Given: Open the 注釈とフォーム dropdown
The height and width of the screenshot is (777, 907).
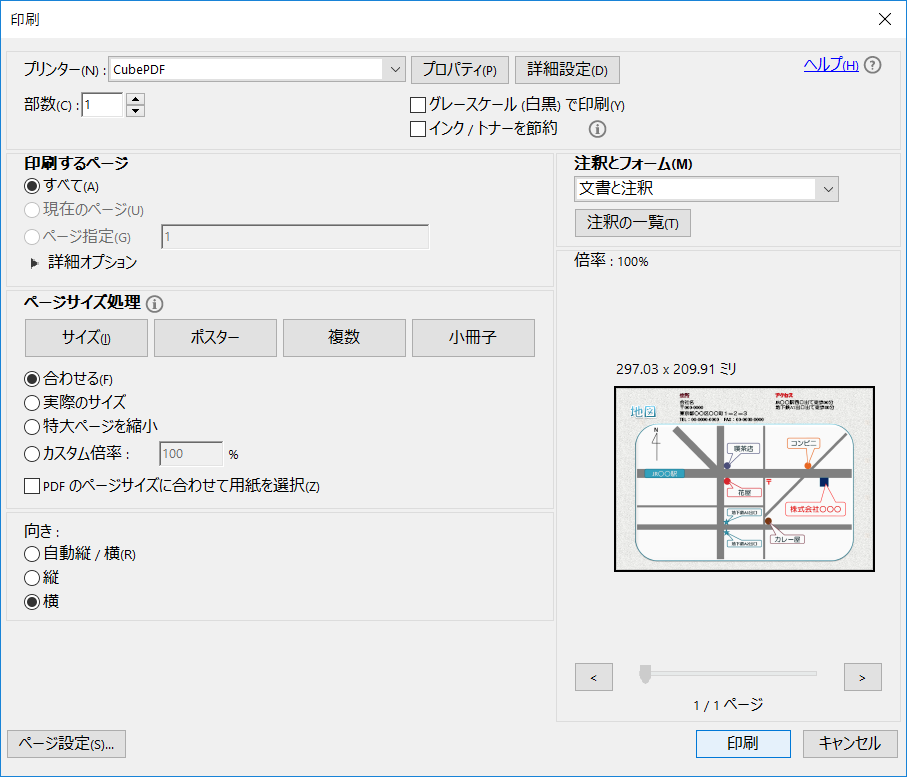Looking at the screenshot, I should click(828, 189).
